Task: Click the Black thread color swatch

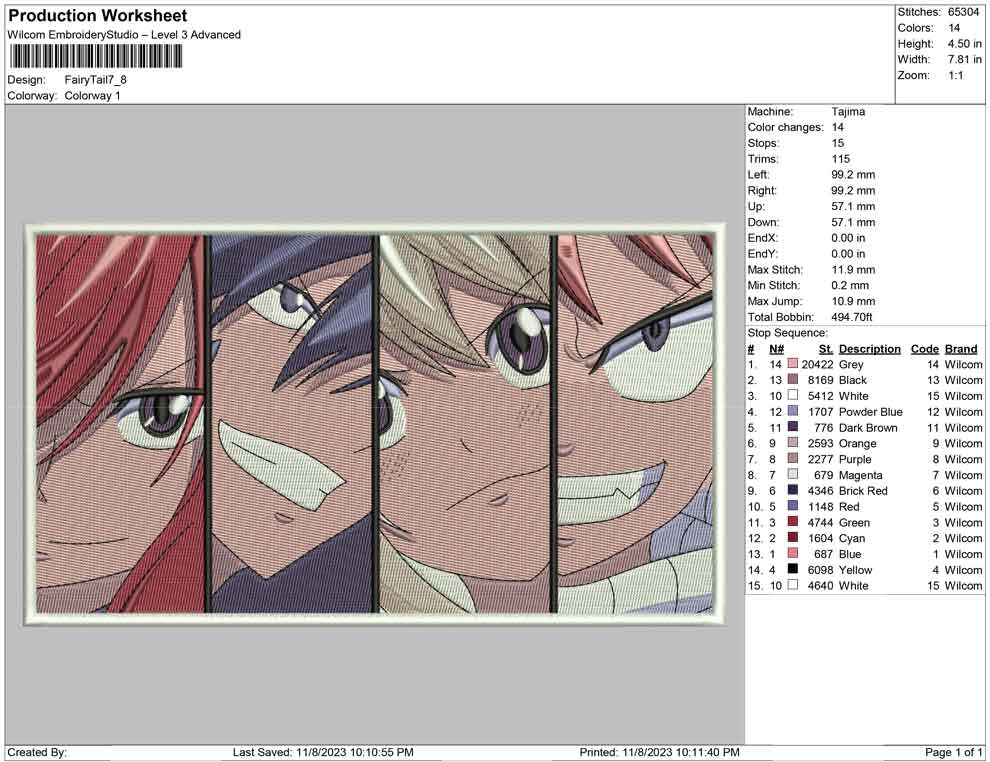Action: [792, 380]
